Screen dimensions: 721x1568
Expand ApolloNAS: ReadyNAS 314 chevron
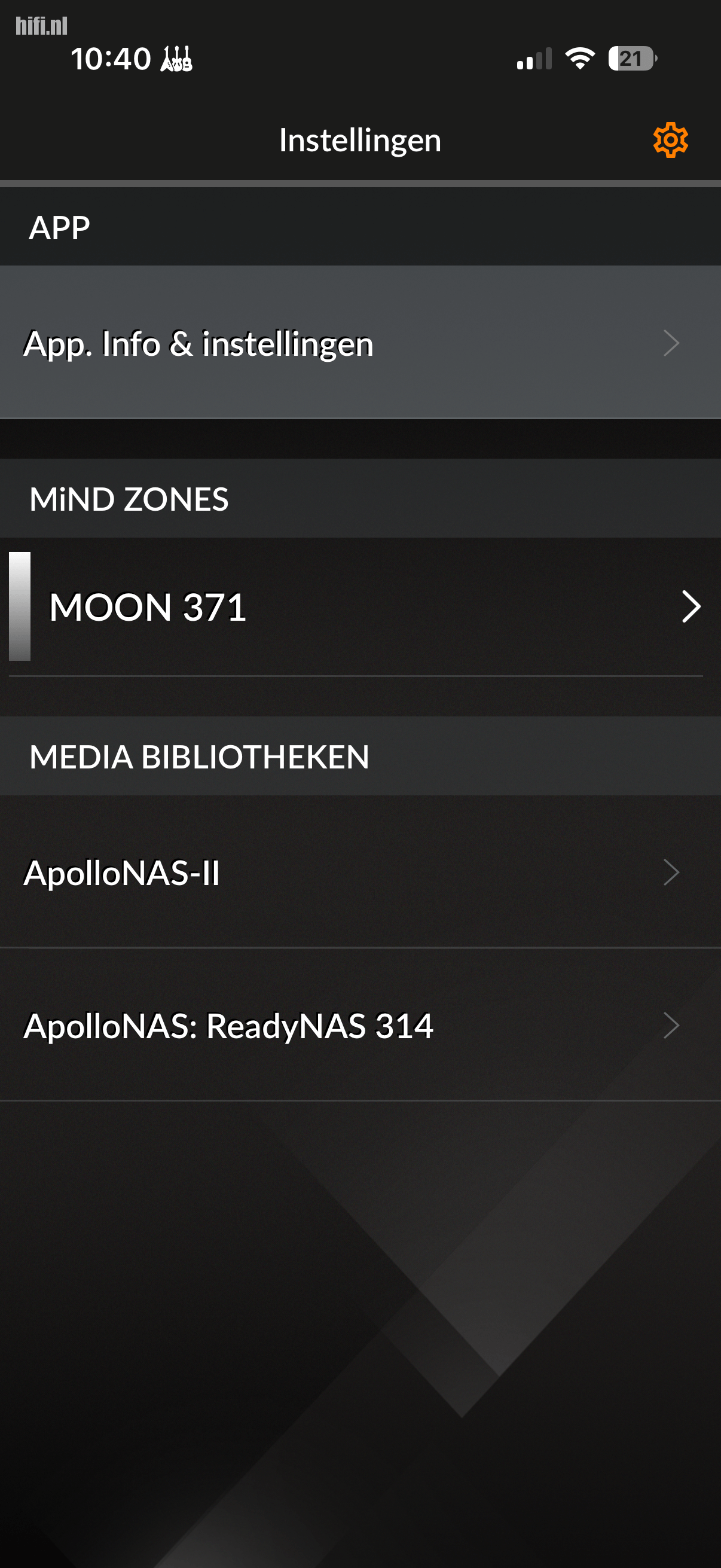671,1026
